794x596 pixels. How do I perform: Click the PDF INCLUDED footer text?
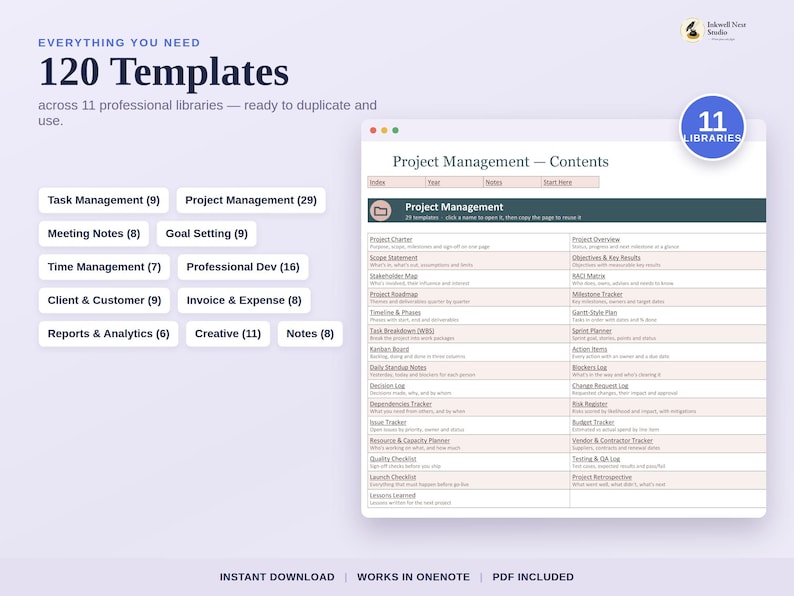pos(533,577)
